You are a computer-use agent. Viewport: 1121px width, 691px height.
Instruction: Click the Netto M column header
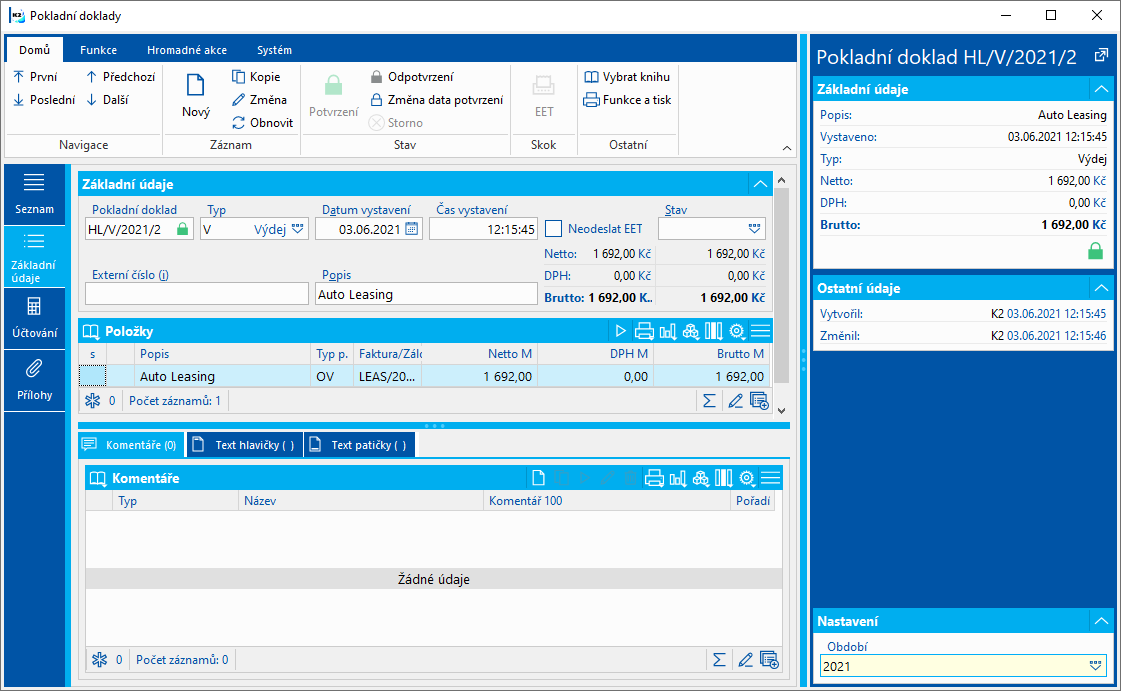pos(480,354)
